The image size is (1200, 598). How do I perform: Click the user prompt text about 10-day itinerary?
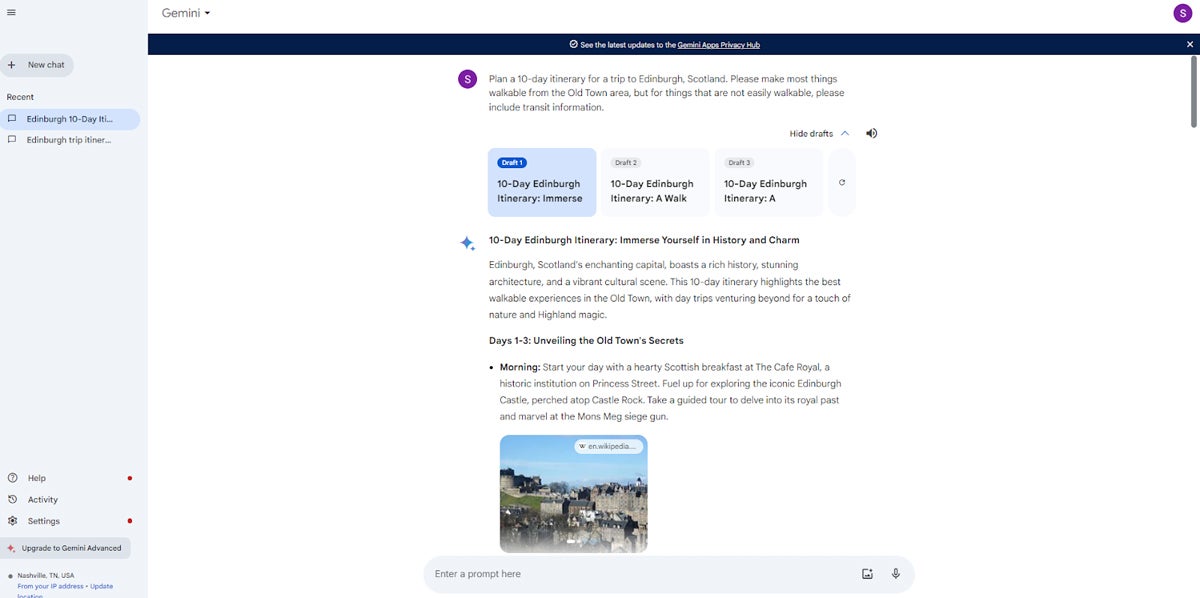point(666,93)
